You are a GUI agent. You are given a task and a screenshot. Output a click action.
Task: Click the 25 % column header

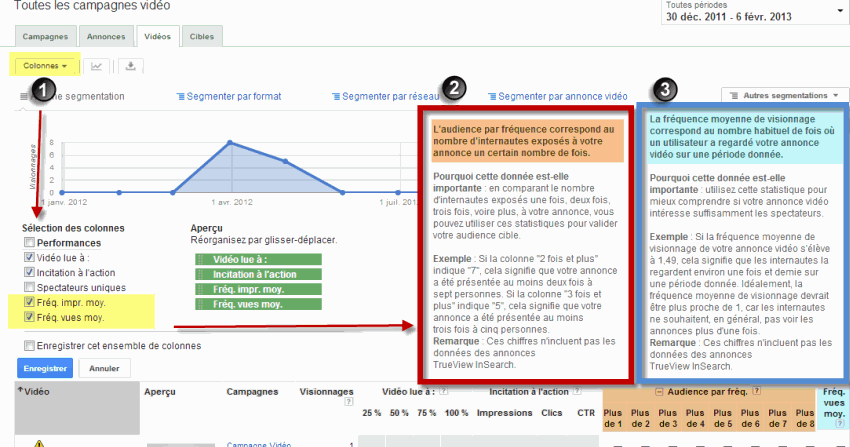click(372, 413)
